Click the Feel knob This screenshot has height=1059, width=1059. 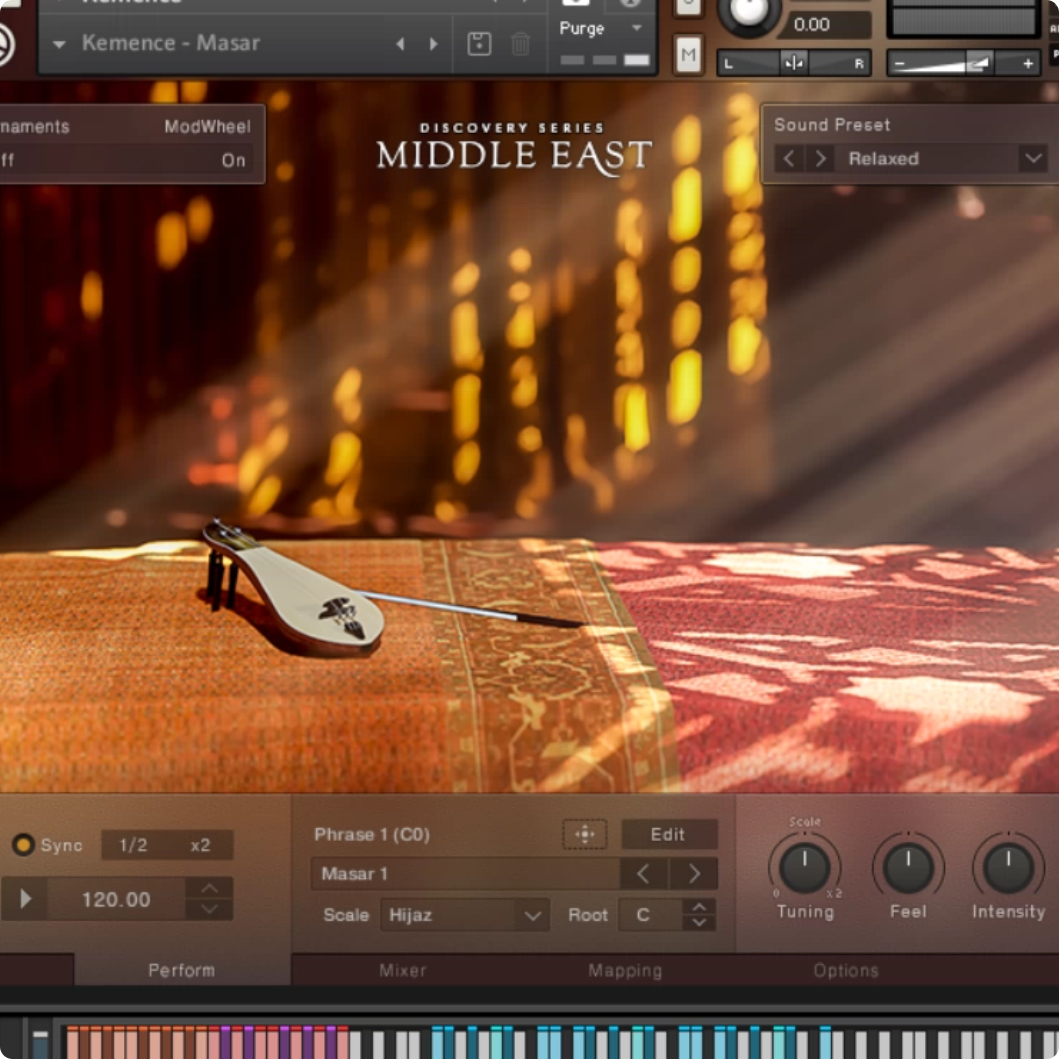coord(908,867)
